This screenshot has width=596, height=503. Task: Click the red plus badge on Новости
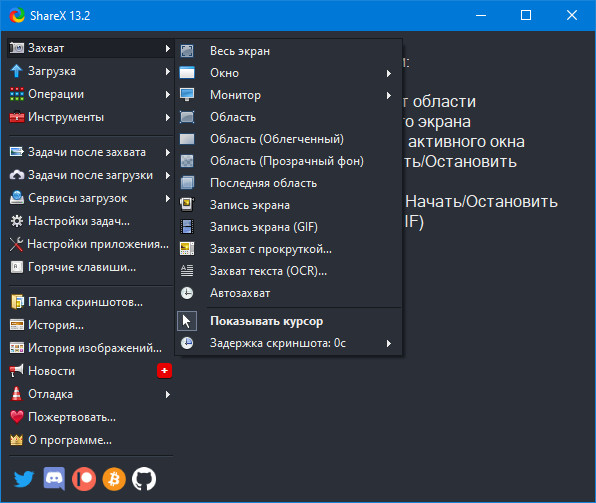(165, 371)
